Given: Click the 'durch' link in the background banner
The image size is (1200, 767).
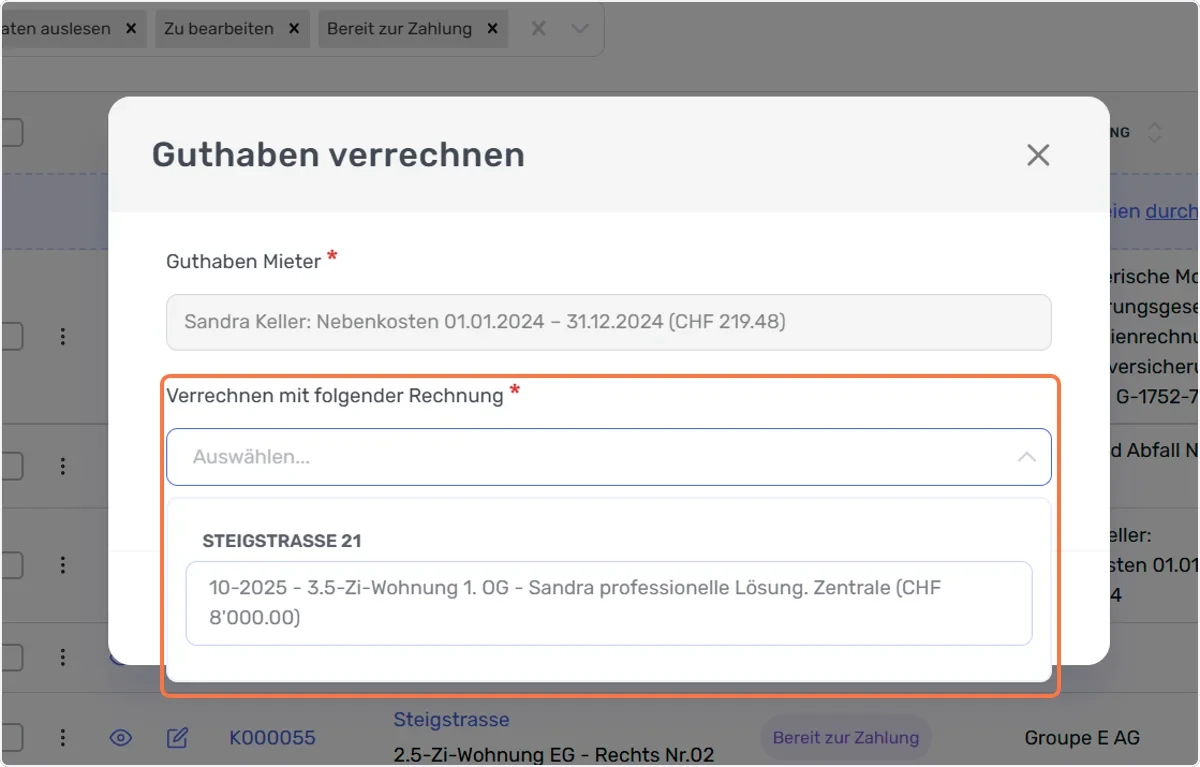Looking at the screenshot, I should pyautogui.click(x=1171, y=211).
